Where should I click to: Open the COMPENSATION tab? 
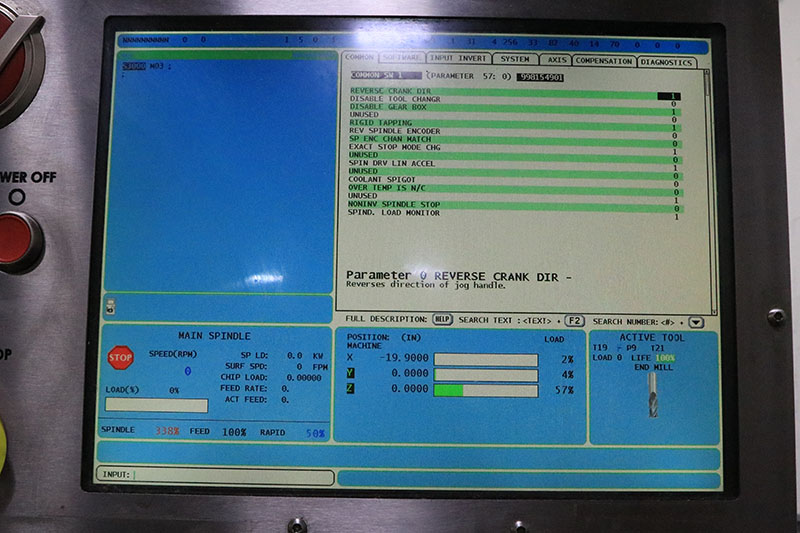click(602, 61)
